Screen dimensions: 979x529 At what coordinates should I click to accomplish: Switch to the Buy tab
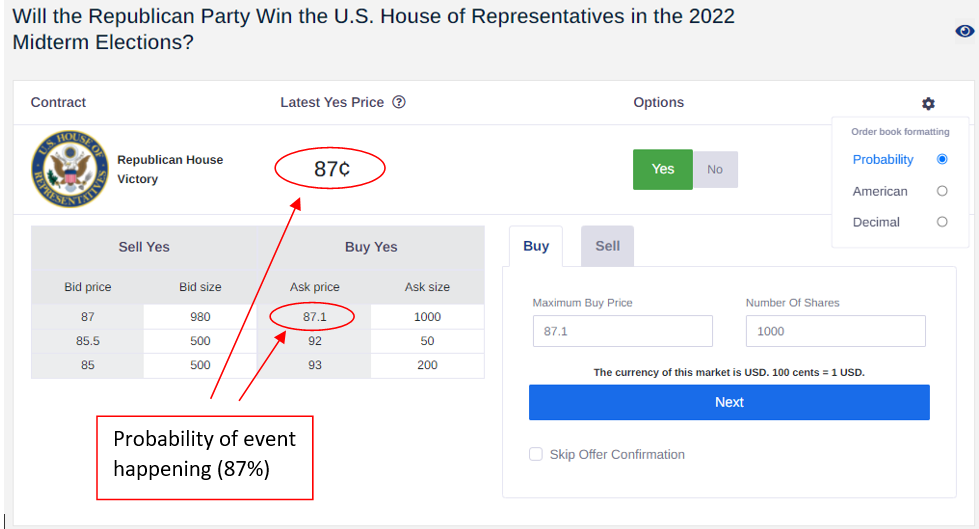[x=536, y=246]
